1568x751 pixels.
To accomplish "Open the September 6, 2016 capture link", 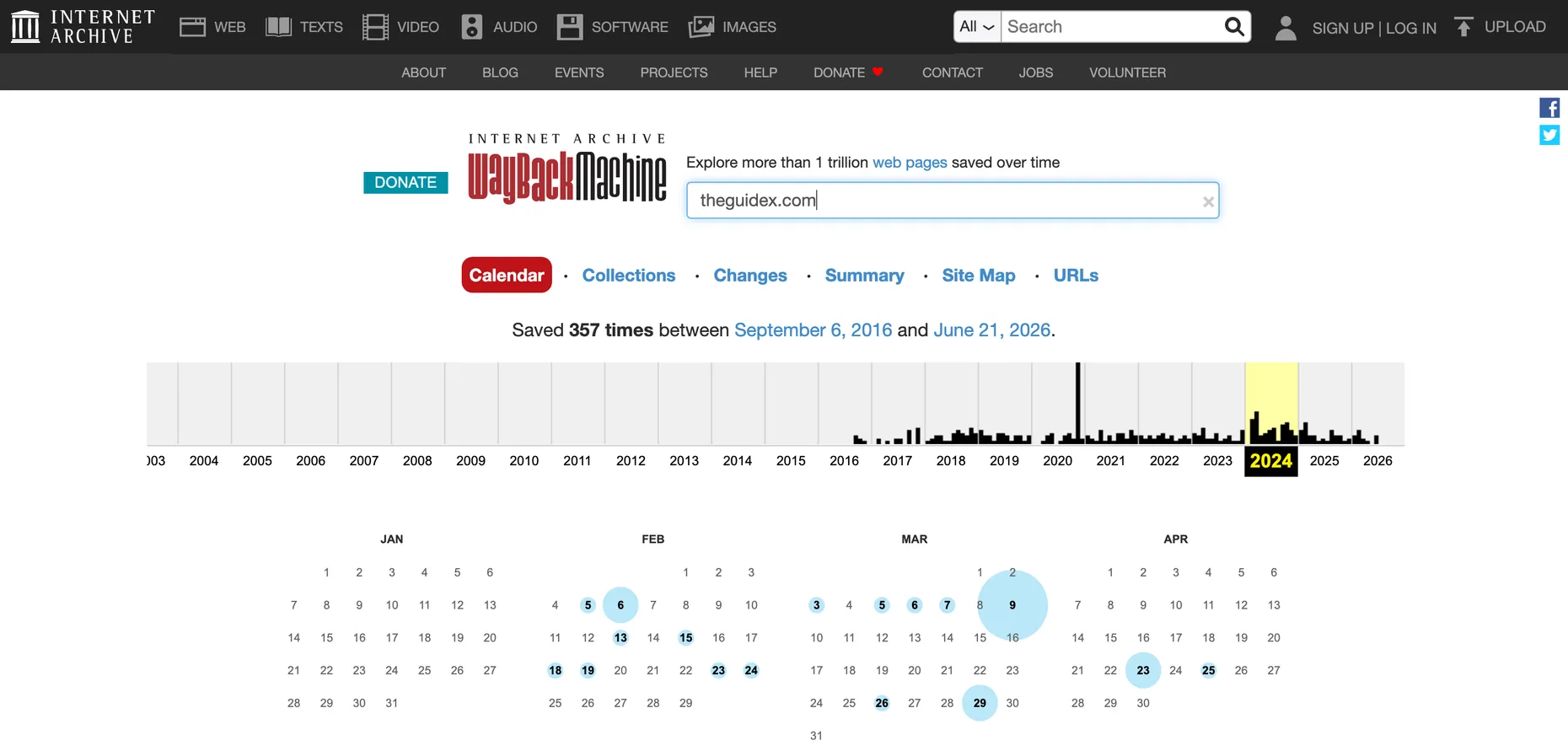I will [813, 330].
